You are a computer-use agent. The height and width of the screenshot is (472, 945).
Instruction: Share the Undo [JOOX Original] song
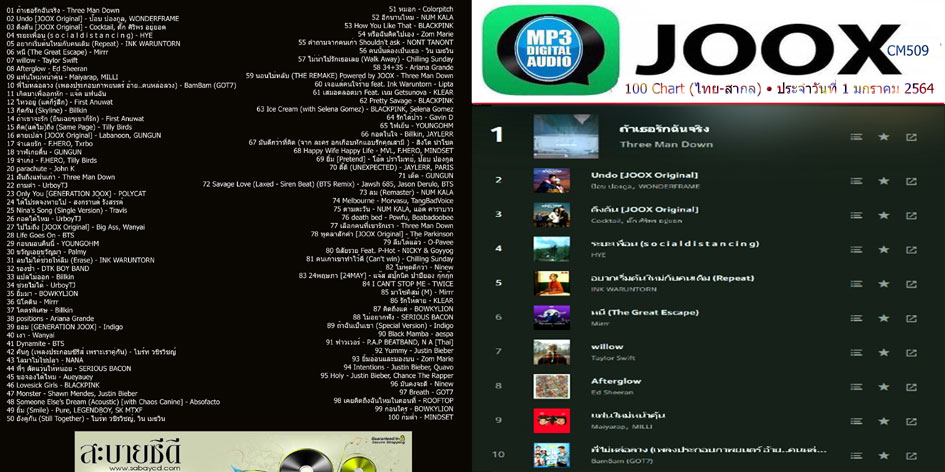point(911,181)
